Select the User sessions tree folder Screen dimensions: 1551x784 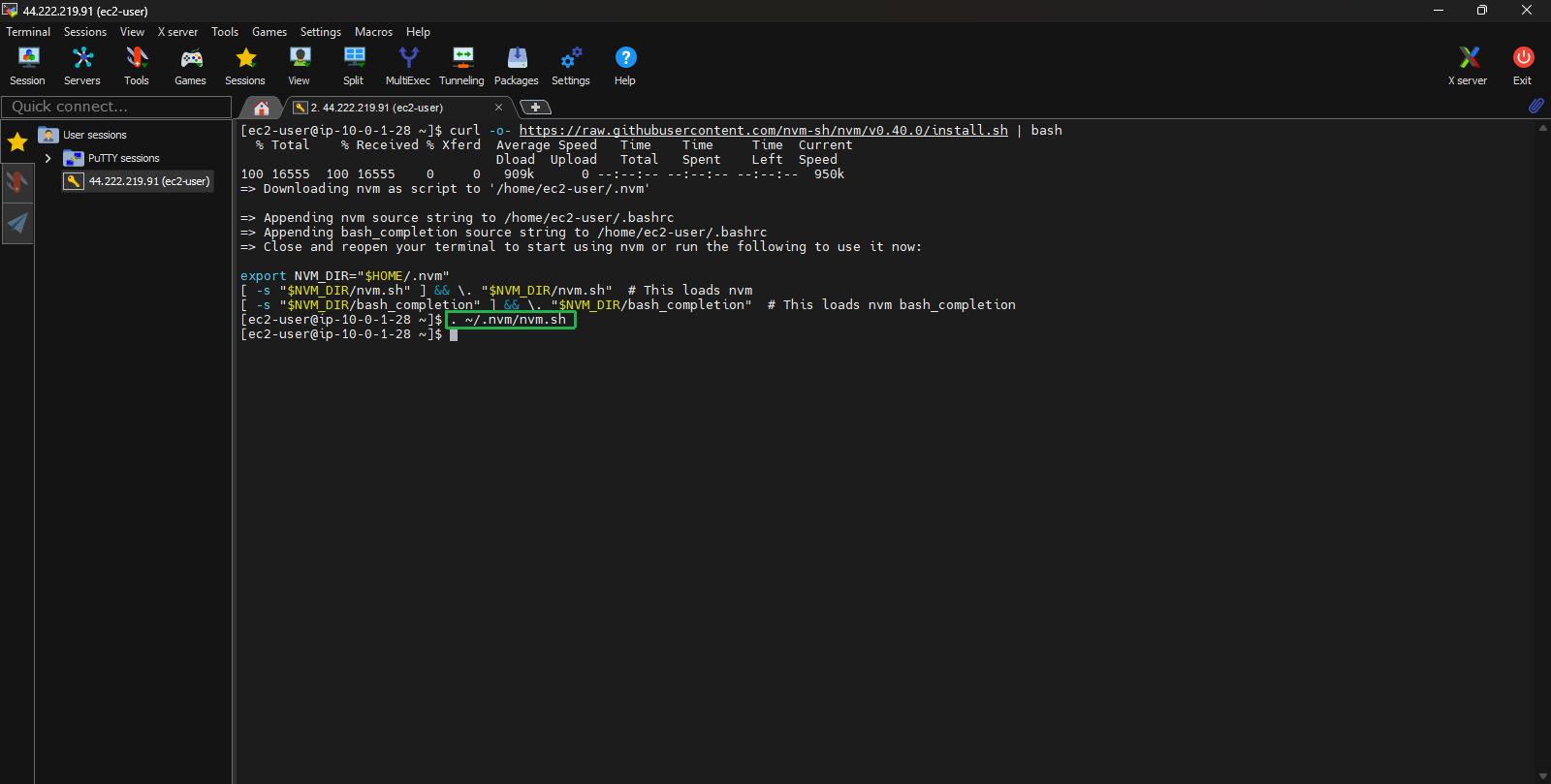click(94, 135)
